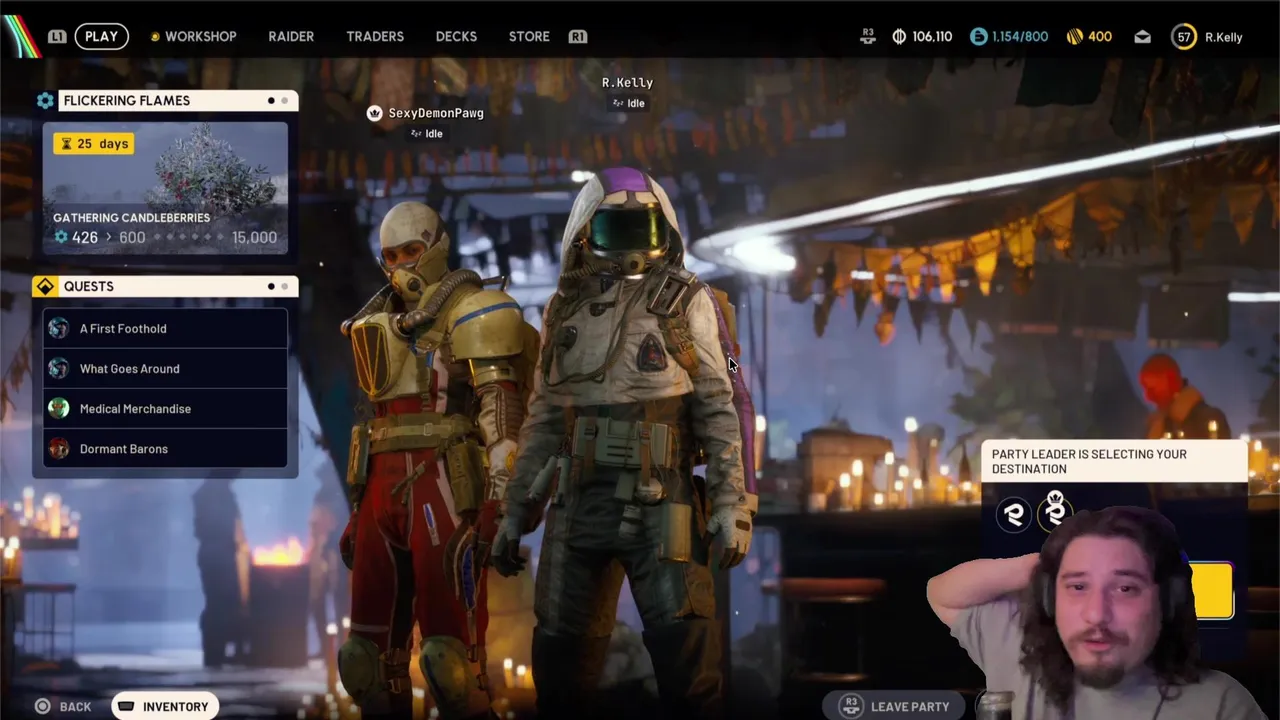Viewport: 1280px width, 720px height.
Task: Open the A First Foothold quest
Action: [165, 328]
